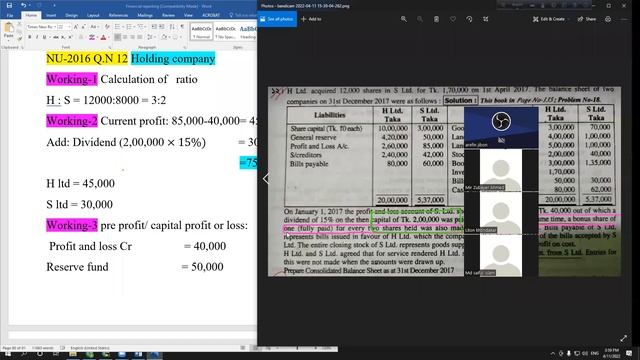
Task: Switch to the Insert tab
Action: click(51, 16)
